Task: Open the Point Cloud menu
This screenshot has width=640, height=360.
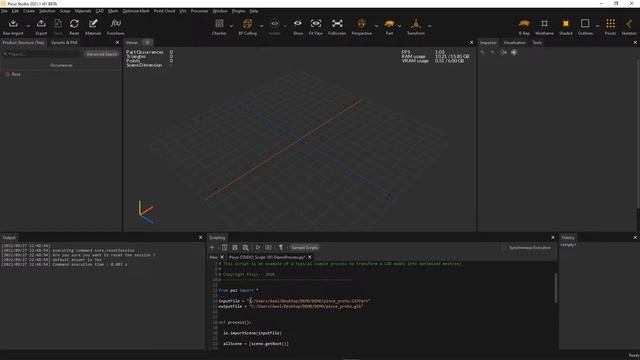Action: [x=164, y=11]
